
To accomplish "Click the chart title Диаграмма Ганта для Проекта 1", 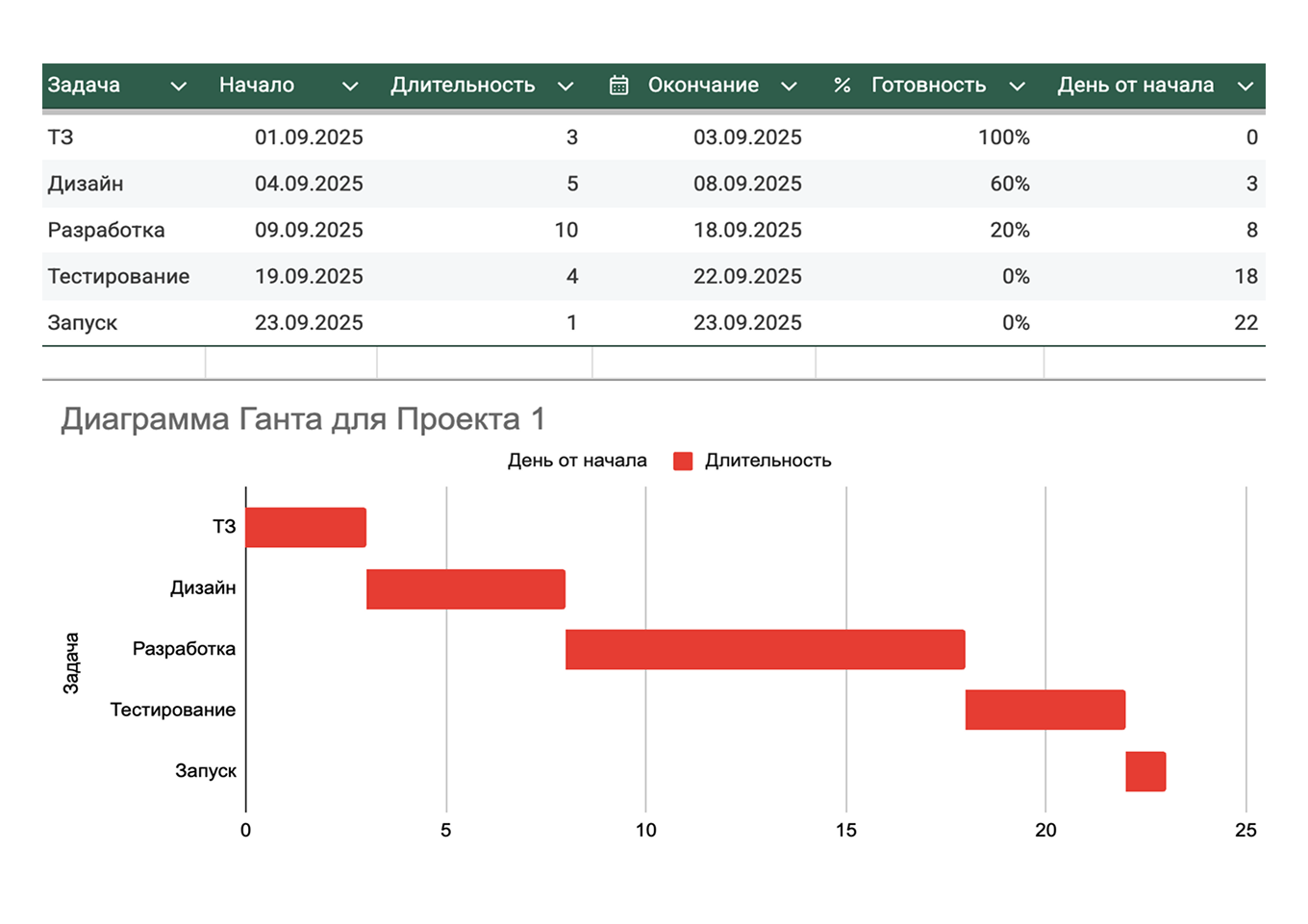I will tap(303, 419).
